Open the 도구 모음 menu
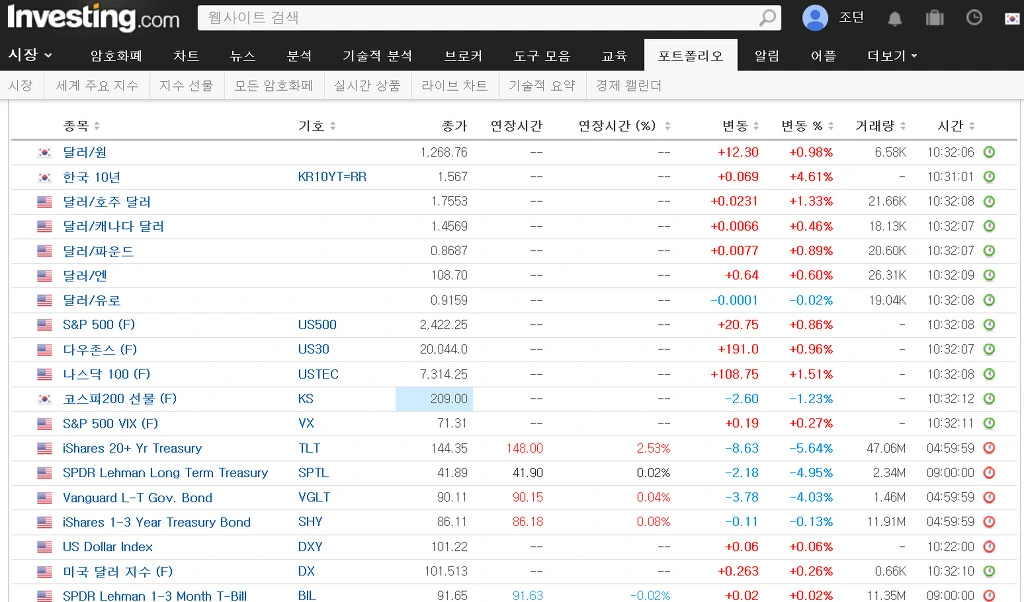This screenshot has width=1024, height=602. coord(542,55)
